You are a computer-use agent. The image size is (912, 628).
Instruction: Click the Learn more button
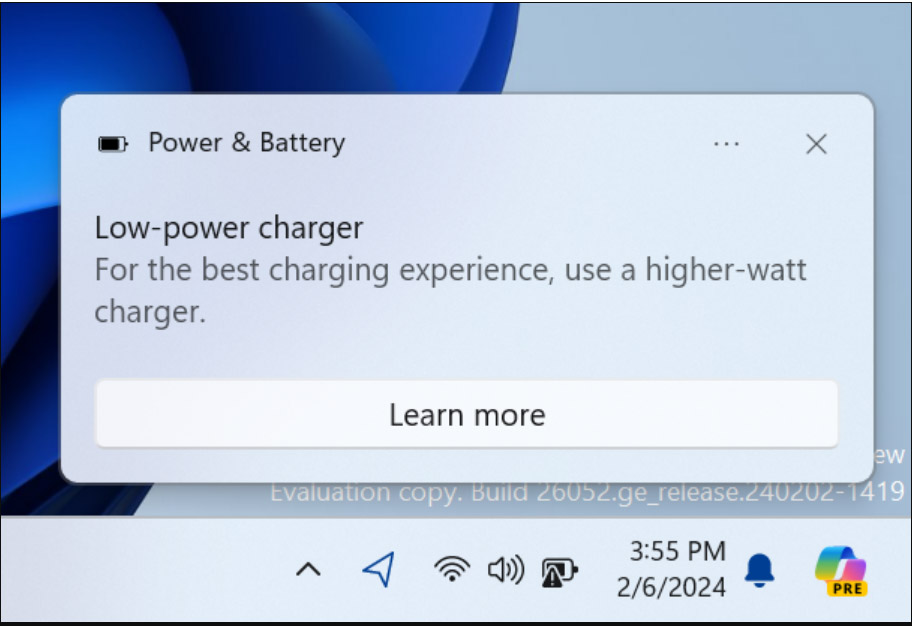[466, 414]
